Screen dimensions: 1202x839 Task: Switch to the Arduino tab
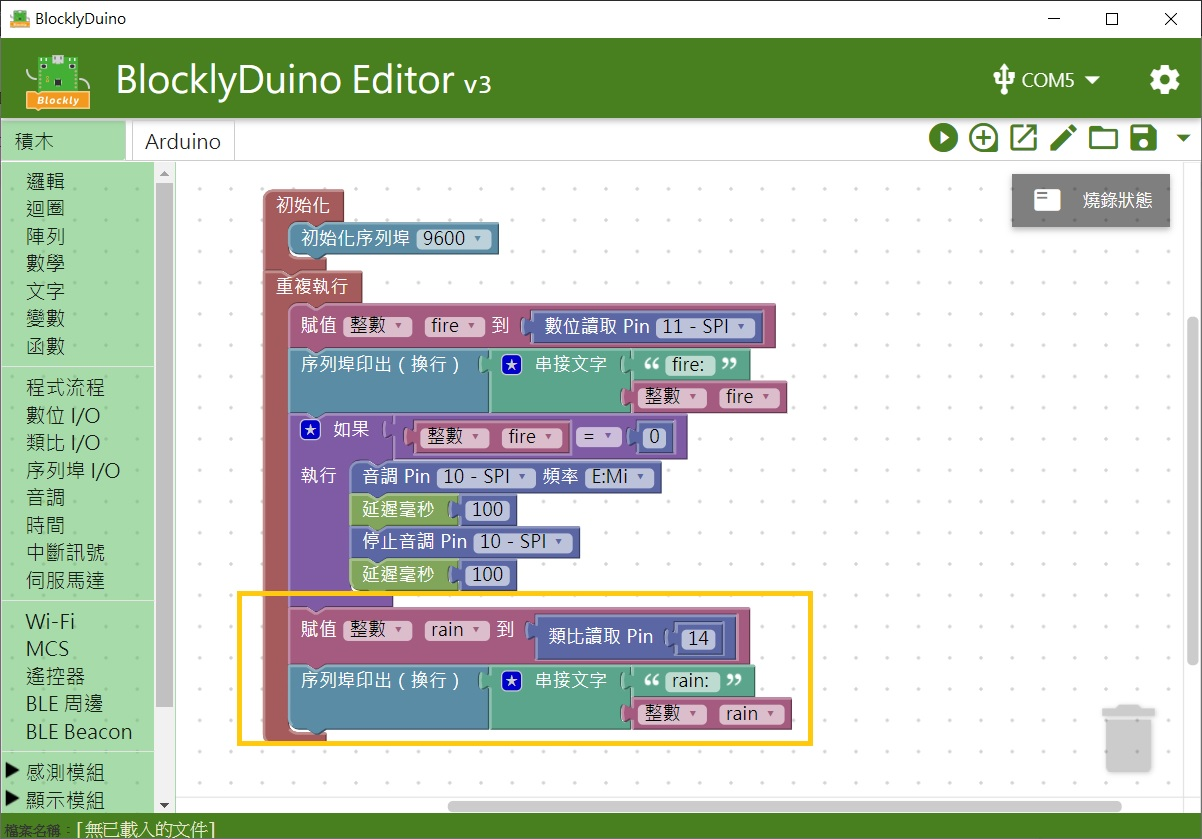tap(183, 141)
